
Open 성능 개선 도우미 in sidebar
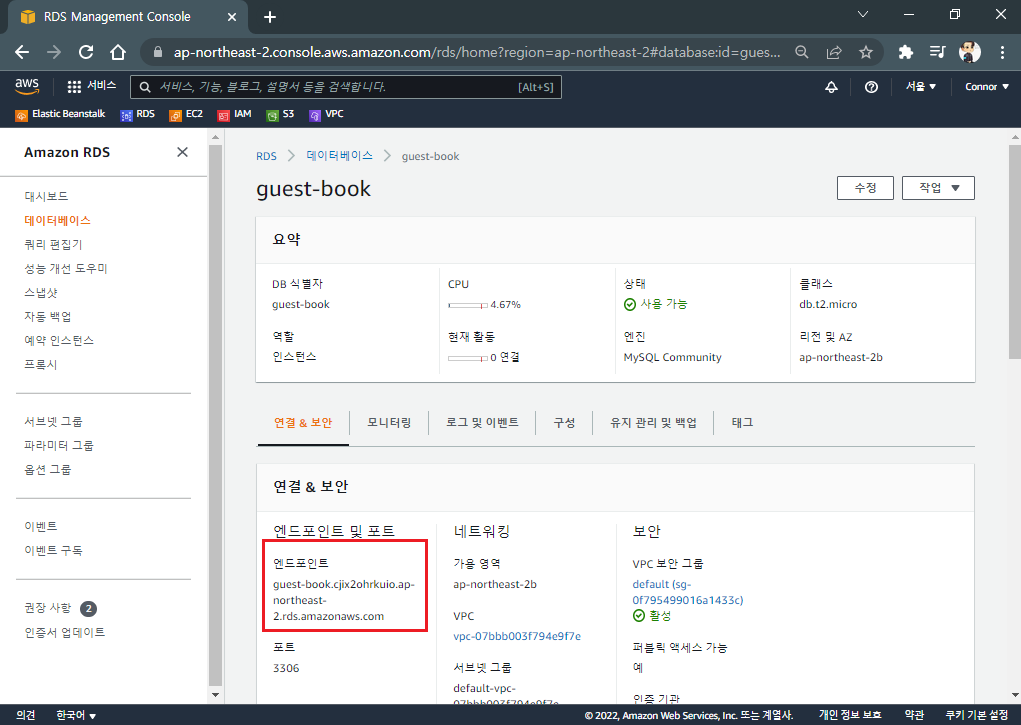coord(66,268)
